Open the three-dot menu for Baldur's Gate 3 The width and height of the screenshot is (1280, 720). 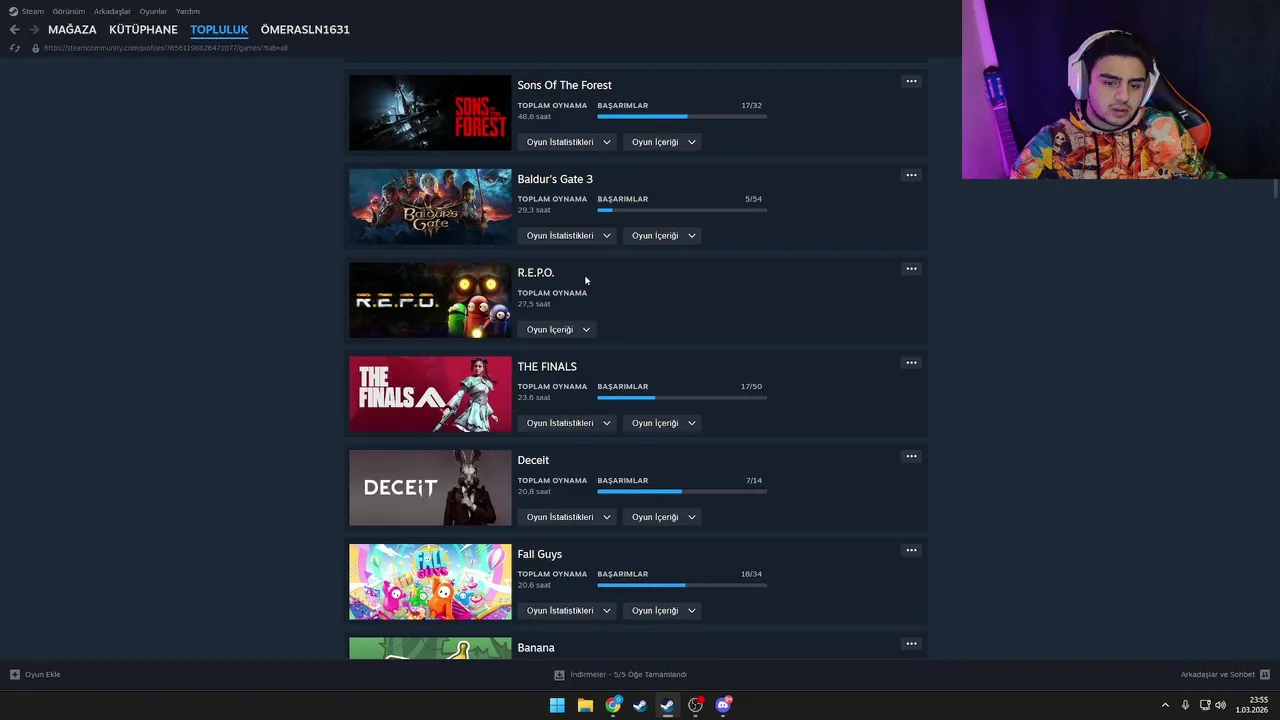click(911, 175)
